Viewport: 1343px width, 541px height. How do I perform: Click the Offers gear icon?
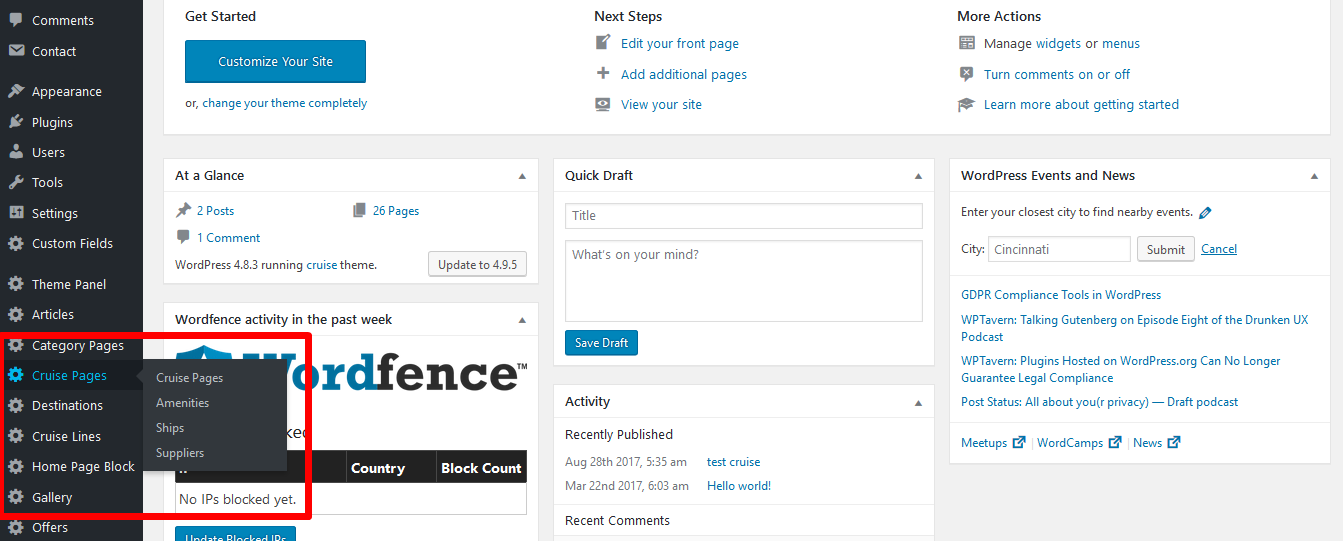pos(16,527)
